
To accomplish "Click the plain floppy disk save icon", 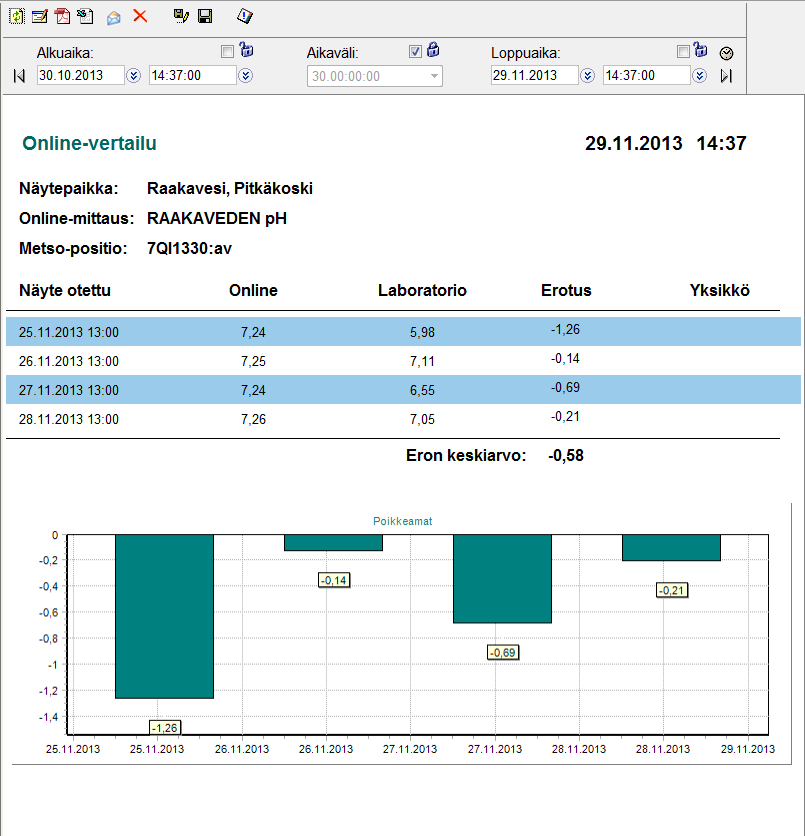I will (x=205, y=17).
